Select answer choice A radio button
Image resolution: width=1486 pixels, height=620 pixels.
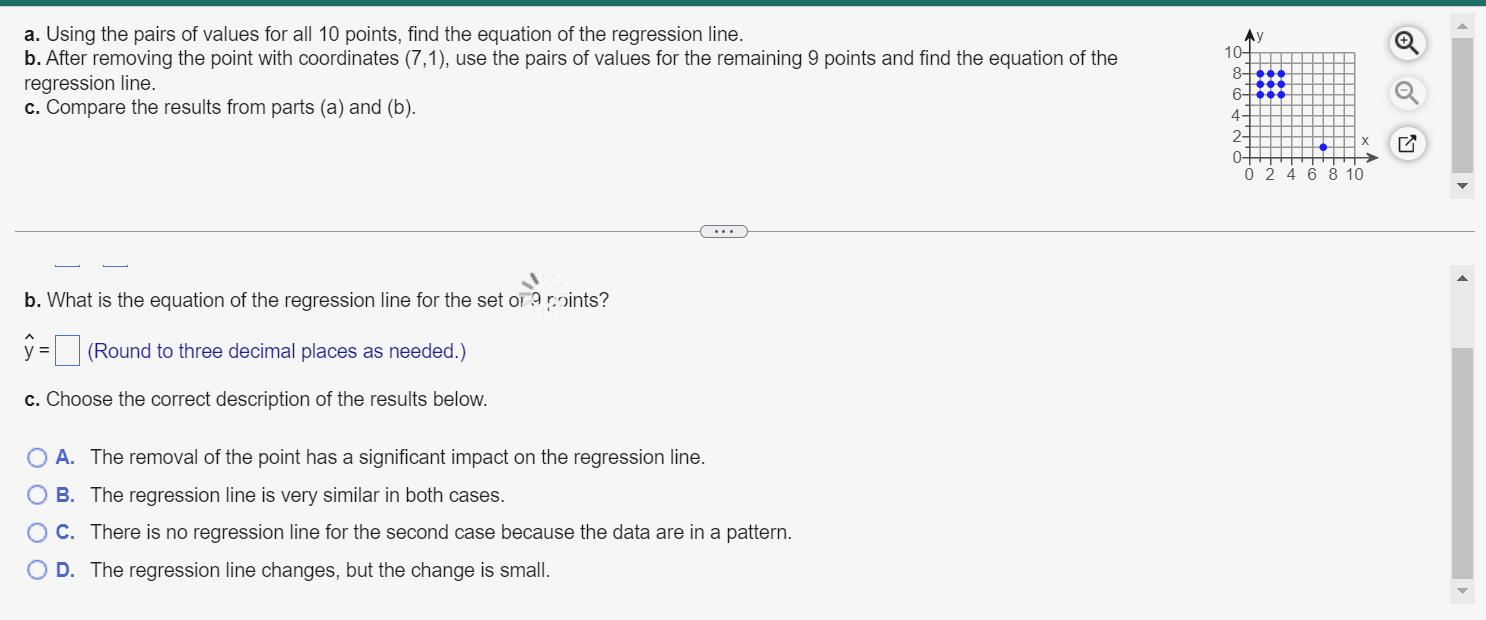tap(37, 457)
